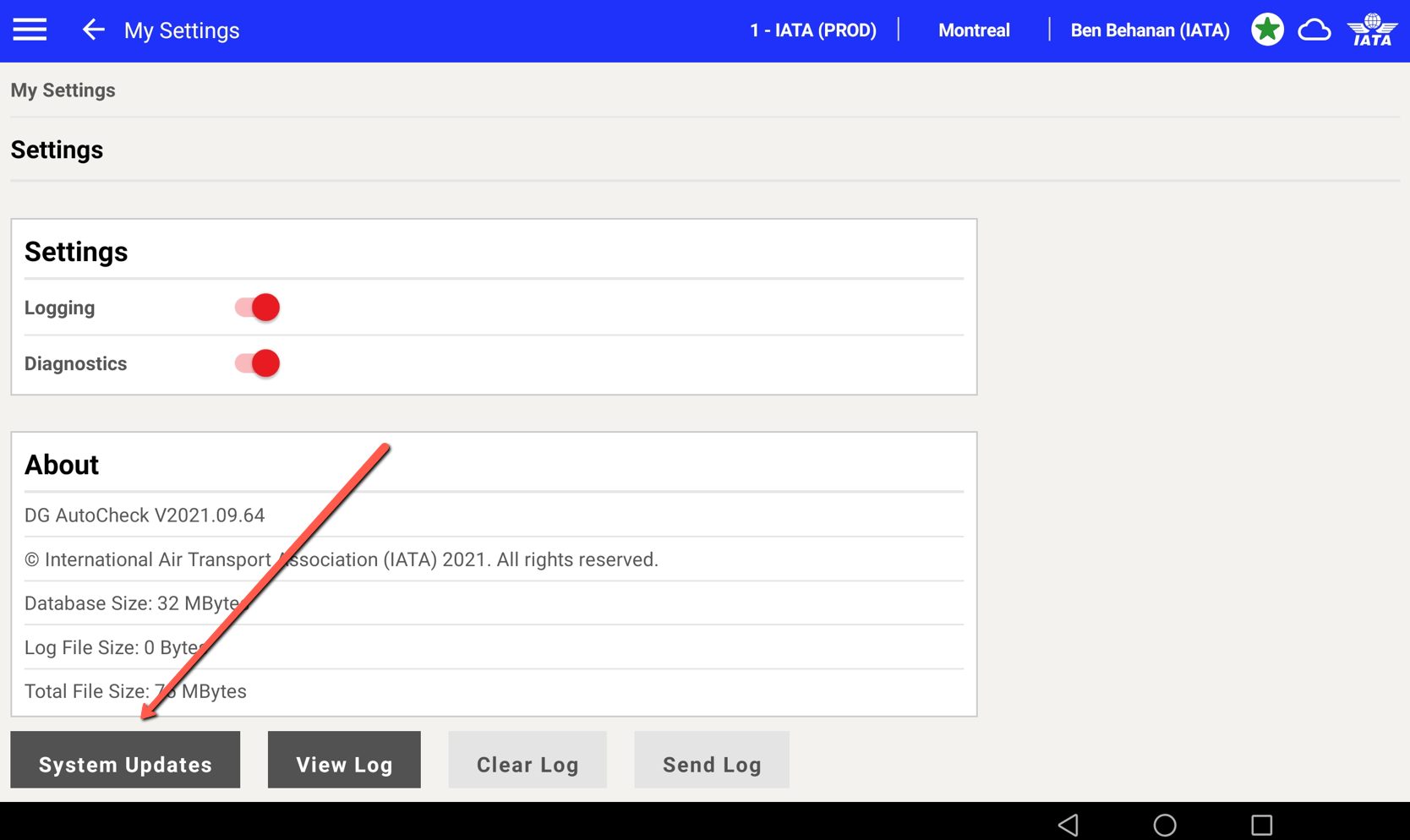Viewport: 1410px width, 840px height.
Task: Open System Updates
Action: point(125,760)
